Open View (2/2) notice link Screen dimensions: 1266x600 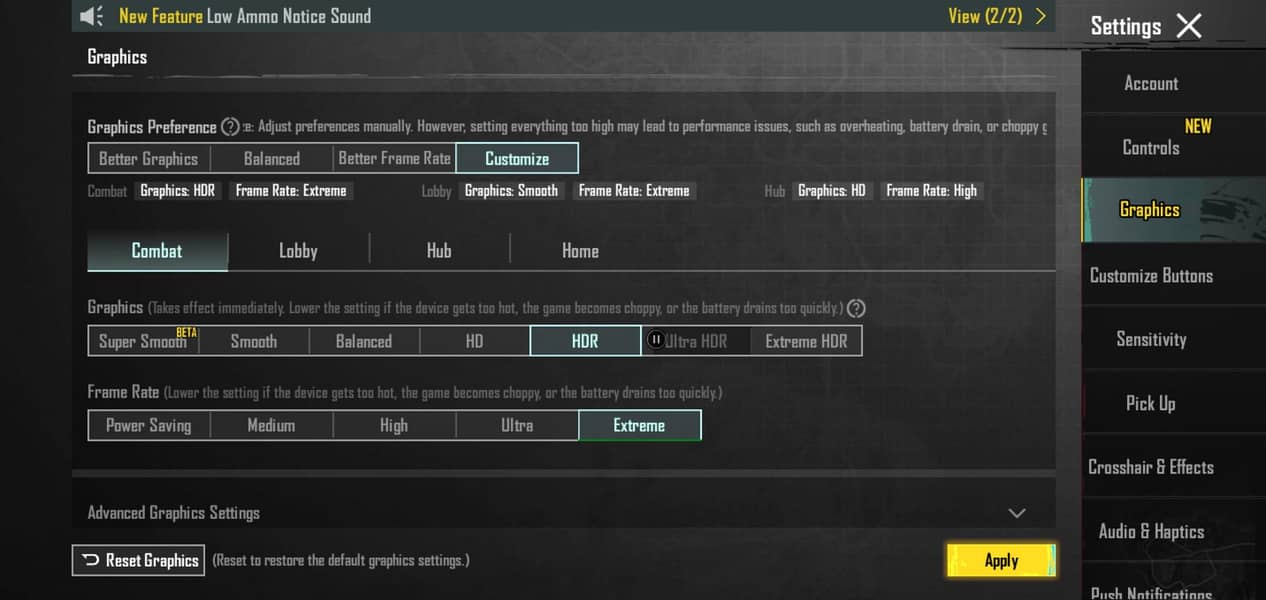click(x=984, y=16)
